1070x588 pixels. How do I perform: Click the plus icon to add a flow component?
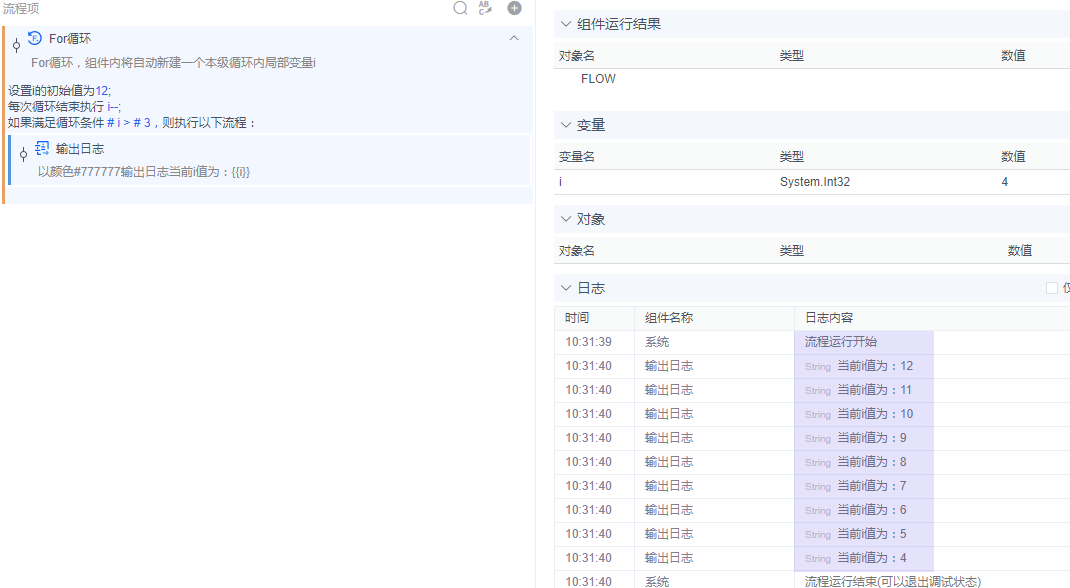point(513,8)
